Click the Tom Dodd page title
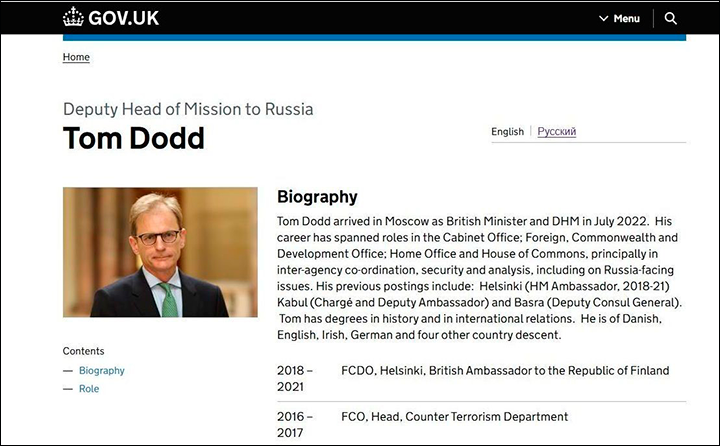The image size is (720, 446). [x=134, y=138]
